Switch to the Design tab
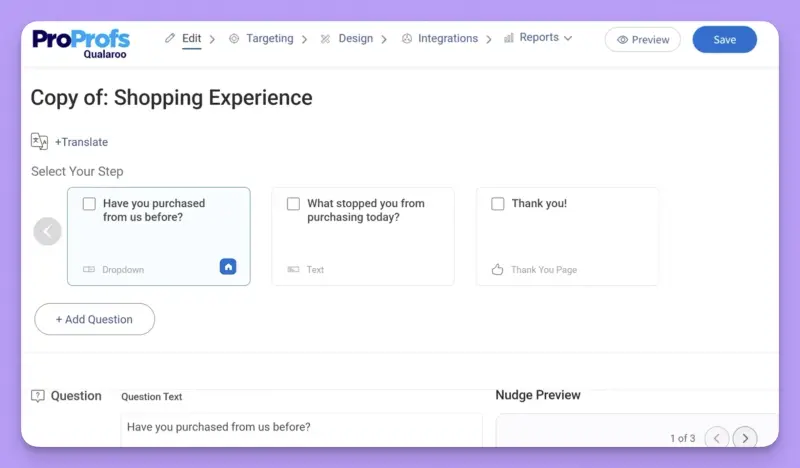Screen dimensions: 800x468 [x=356, y=38]
